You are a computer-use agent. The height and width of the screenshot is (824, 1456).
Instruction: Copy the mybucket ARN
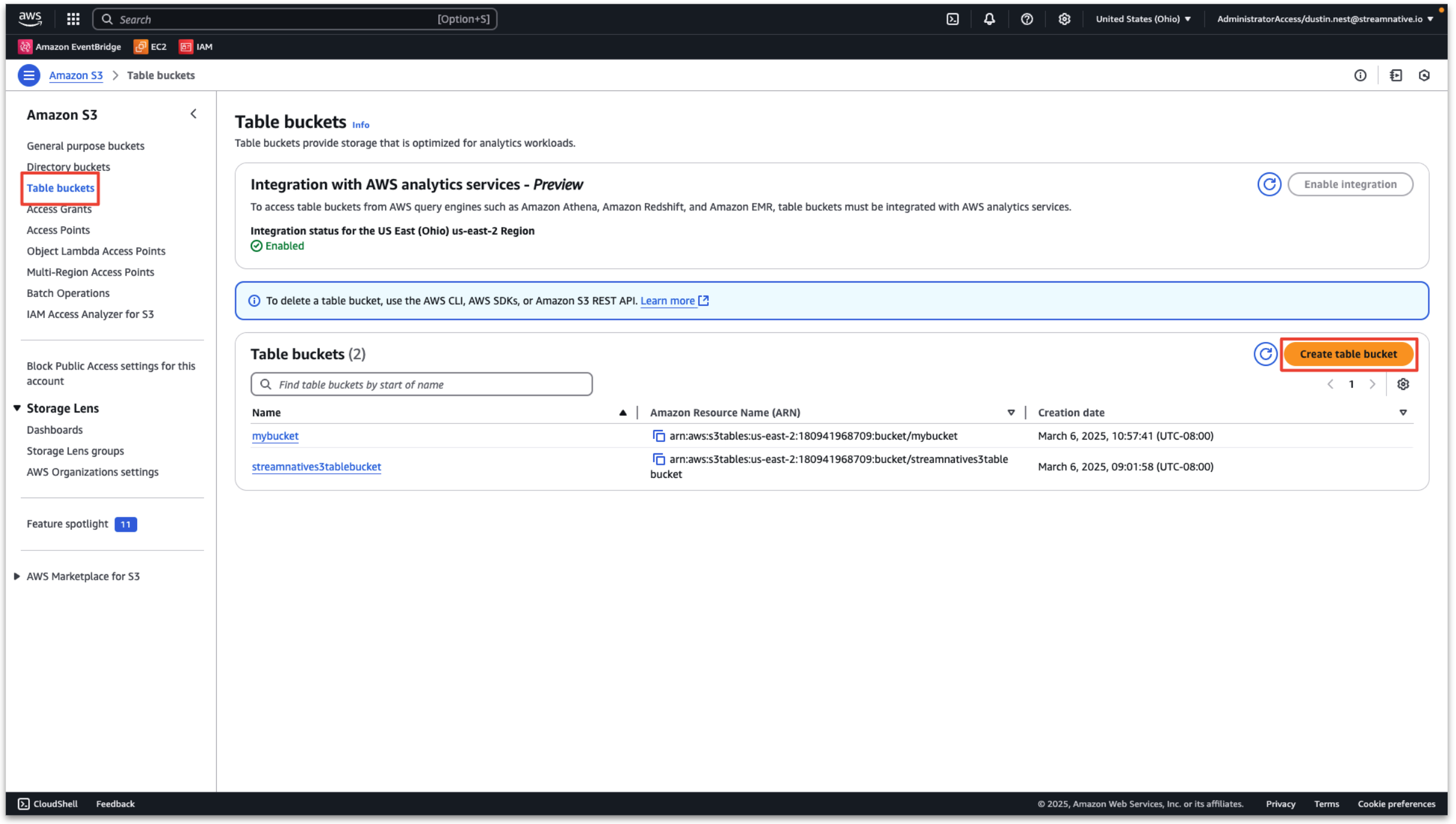[659, 436]
